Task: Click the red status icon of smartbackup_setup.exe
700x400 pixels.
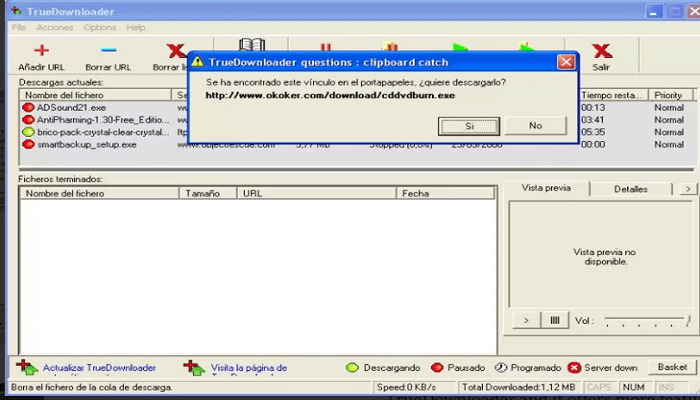Action: (28, 144)
